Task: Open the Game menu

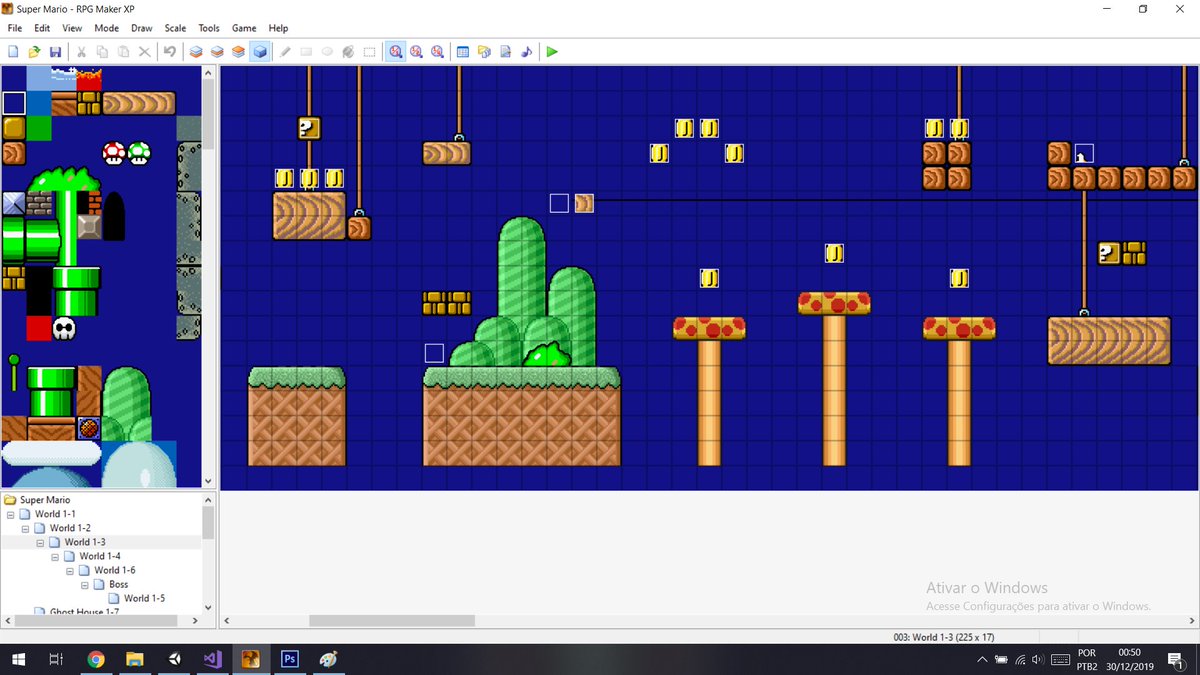Action: 244,28
